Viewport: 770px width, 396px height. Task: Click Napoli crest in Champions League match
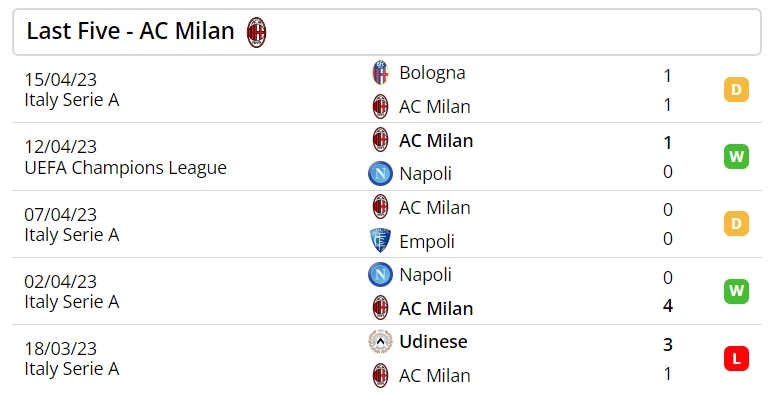tap(380, 173)
